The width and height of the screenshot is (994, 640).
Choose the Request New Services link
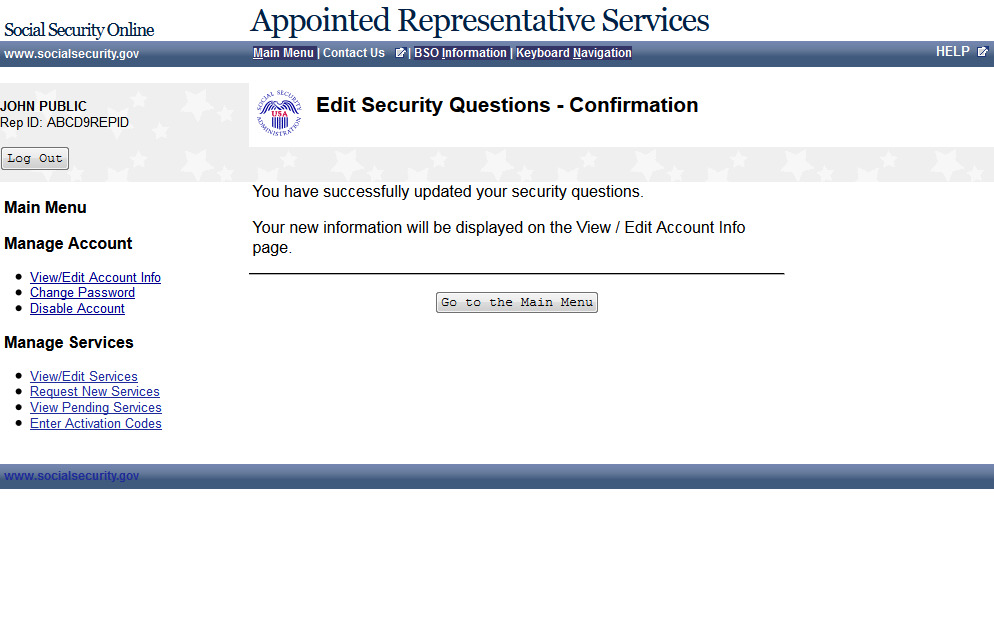pos(94,392)
